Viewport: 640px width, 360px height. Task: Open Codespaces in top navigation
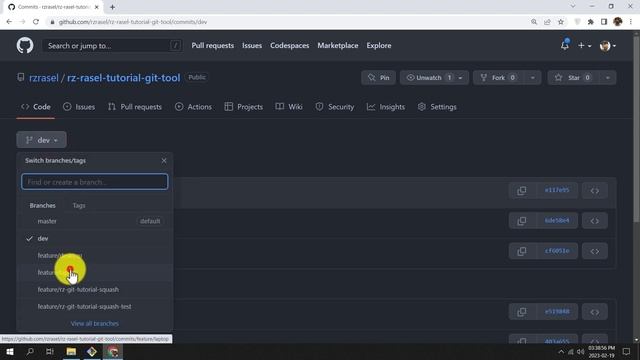tap(289, 46)
